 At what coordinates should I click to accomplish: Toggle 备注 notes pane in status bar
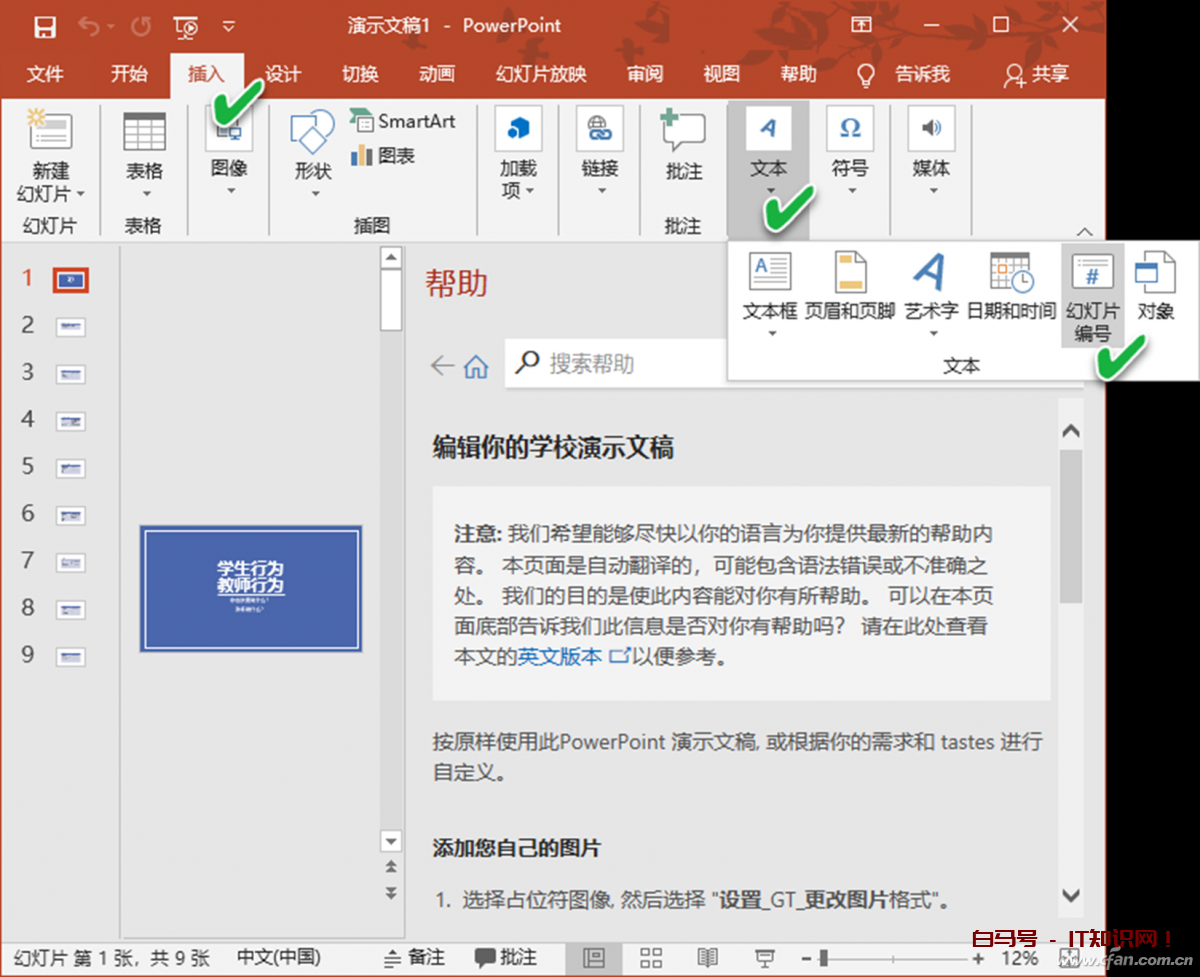click(x=415, y=958)
